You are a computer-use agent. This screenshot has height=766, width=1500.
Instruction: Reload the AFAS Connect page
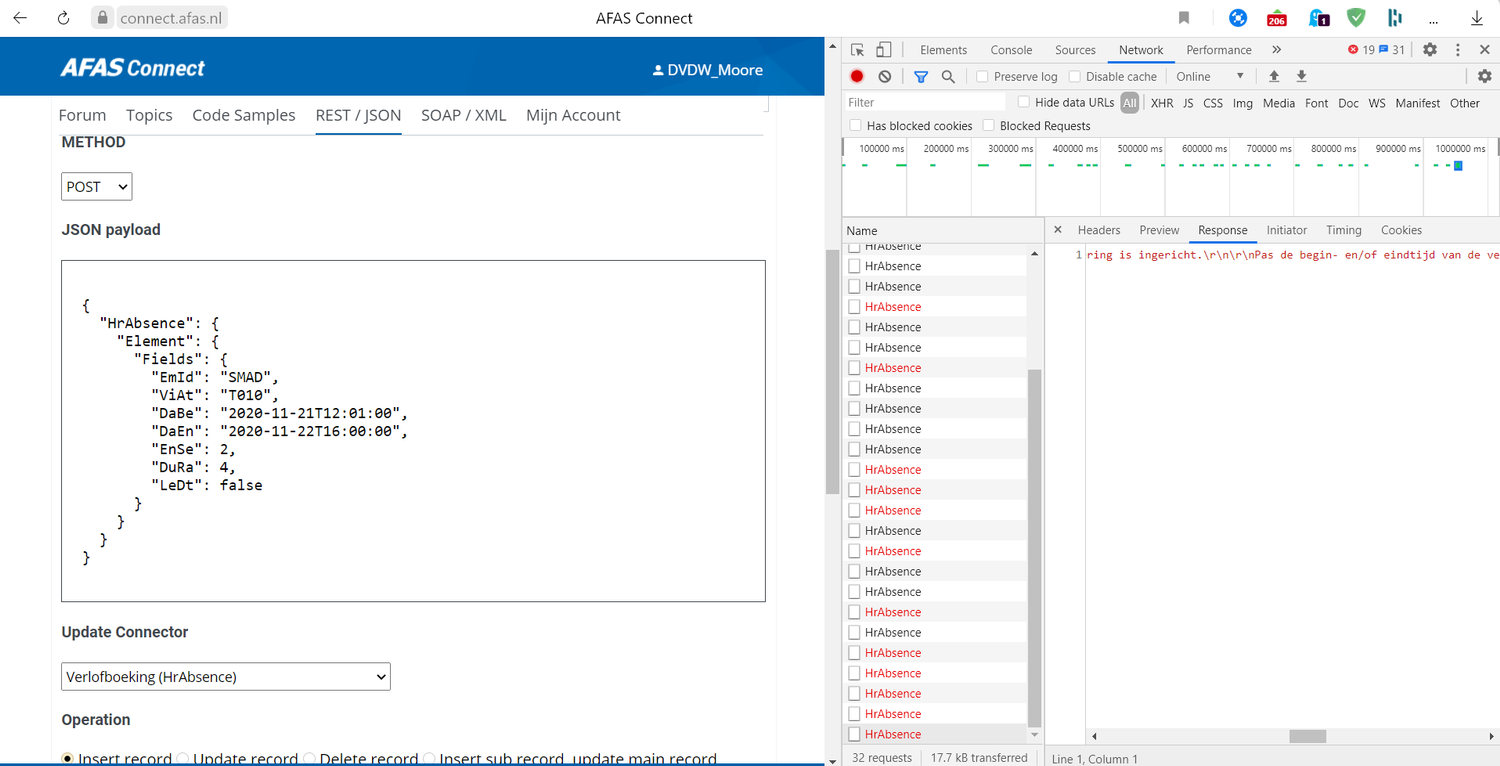click(x=63, y=18)
